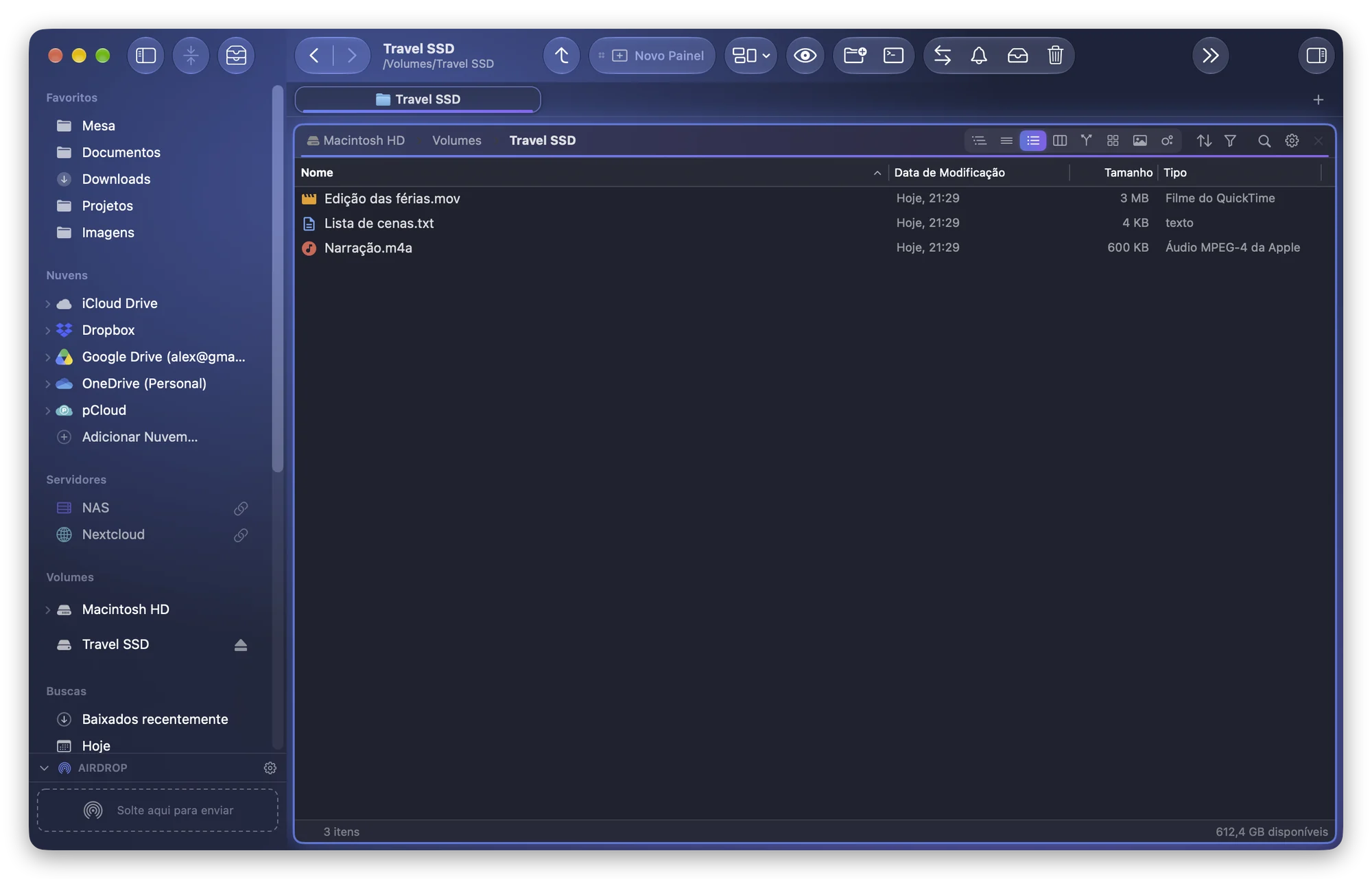Click the filter funnel icon

(1230, 141)
